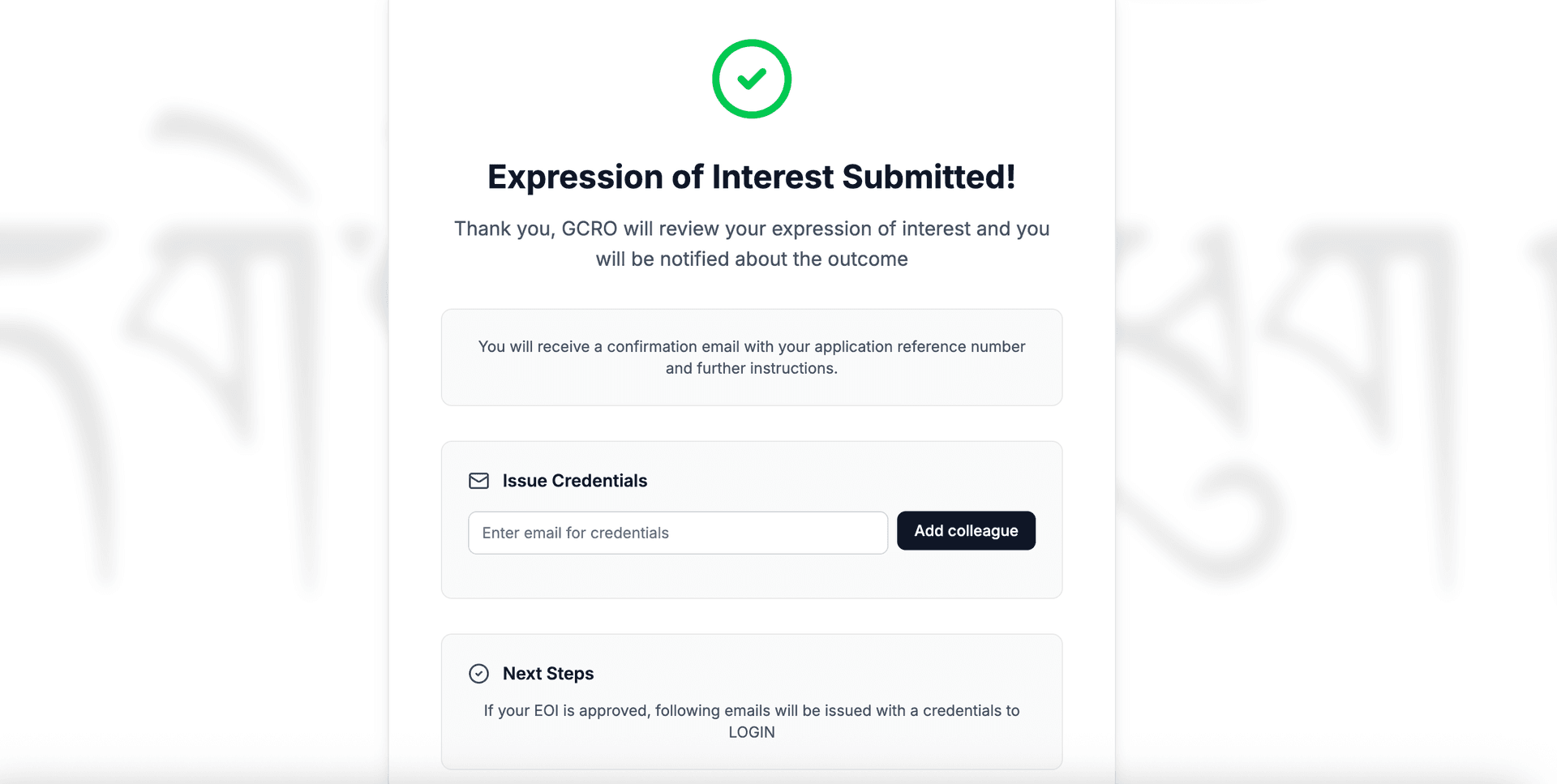1557x784 pixels.
Task: Select the envelope icon beside Issue Credentials
Action: pyautogui.click(x=478, y=480)
